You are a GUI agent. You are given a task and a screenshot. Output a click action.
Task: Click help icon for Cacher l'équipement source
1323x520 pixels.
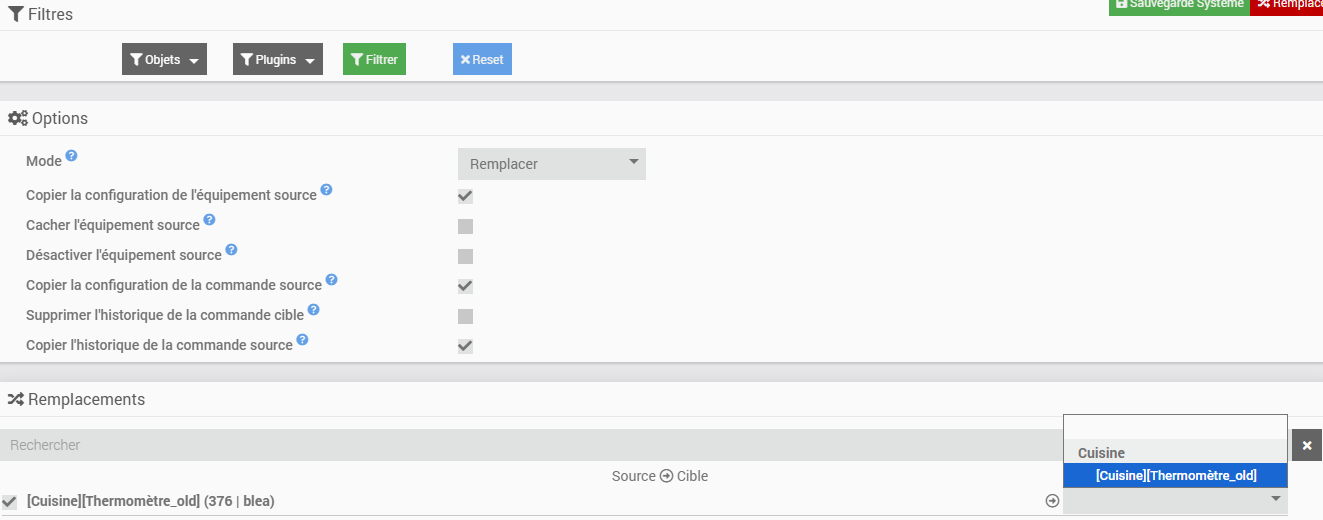tap(209, 220)
